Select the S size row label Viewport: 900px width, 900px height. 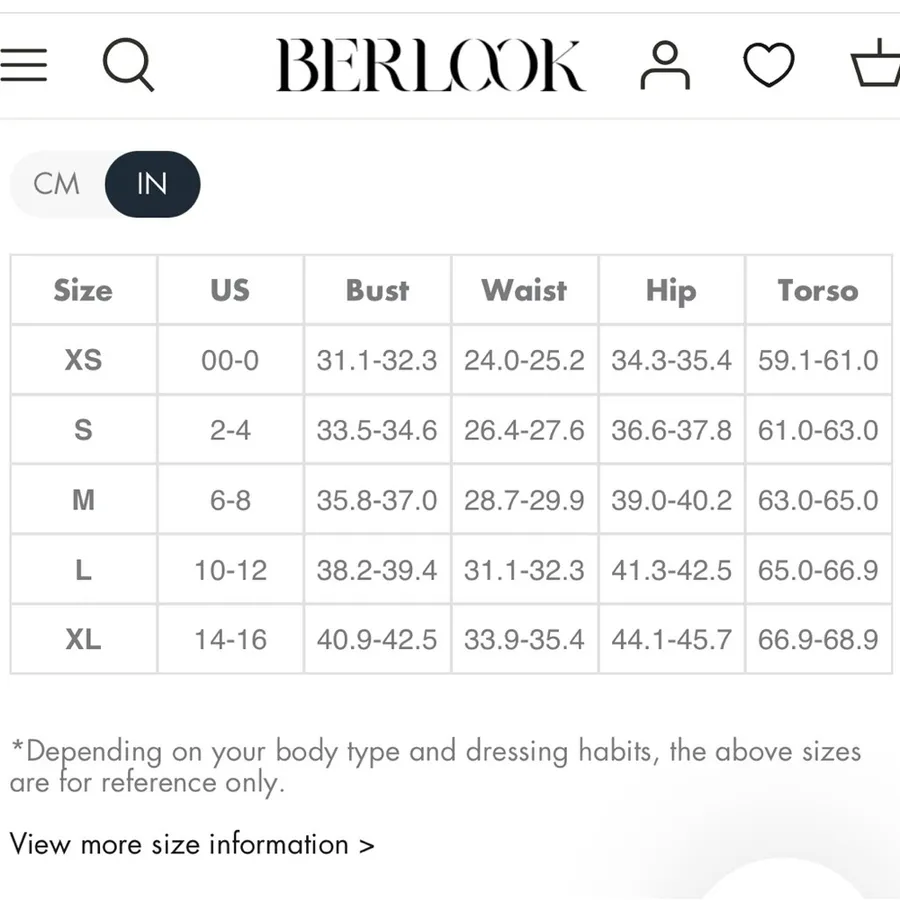[83, 430]
